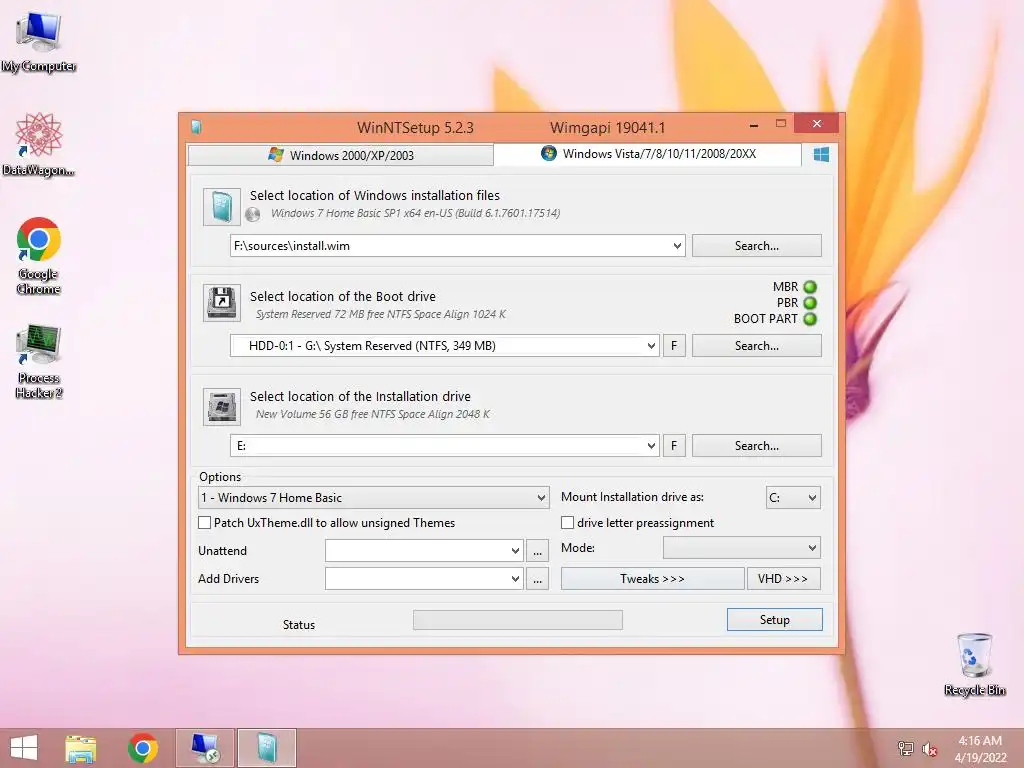Click the installation files source icon

pos(221,206)
